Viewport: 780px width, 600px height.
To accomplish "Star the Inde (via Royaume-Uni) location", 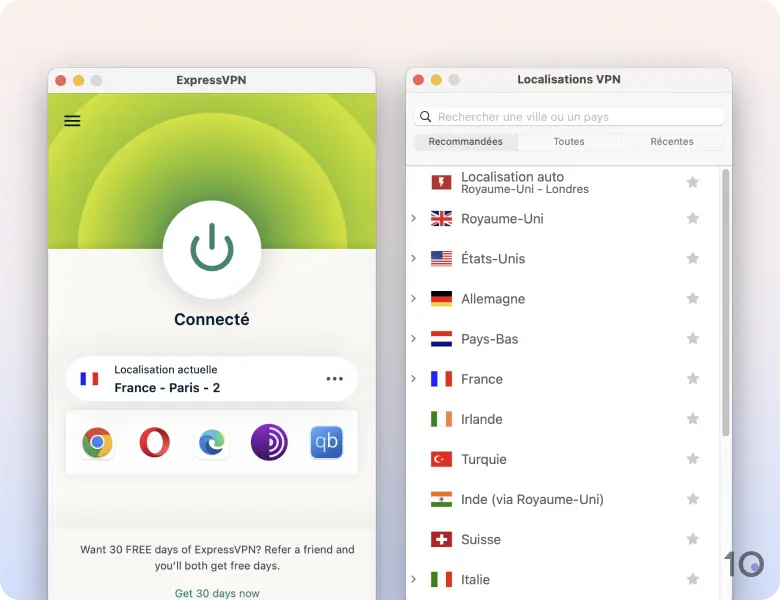I will pos(692,499).
